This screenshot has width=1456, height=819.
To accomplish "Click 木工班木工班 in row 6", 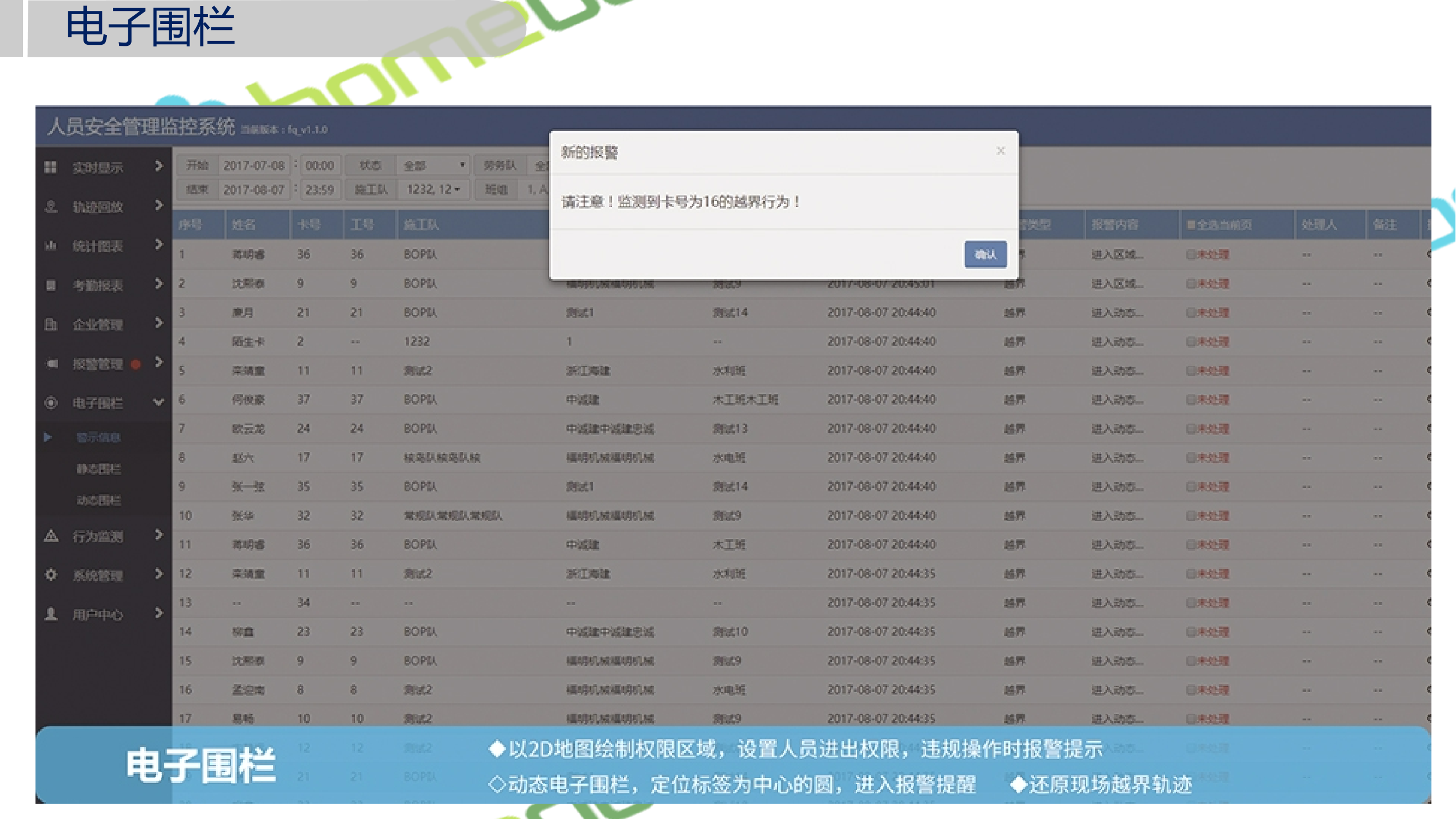I will [x=746, y=400].
